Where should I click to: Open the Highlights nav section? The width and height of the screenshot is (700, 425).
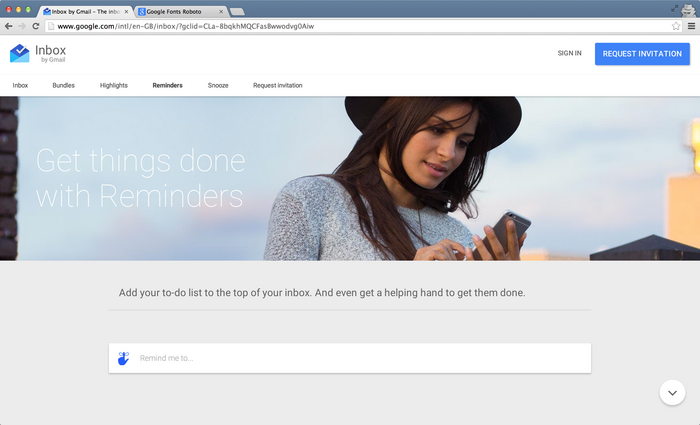(x=113, y=85)
